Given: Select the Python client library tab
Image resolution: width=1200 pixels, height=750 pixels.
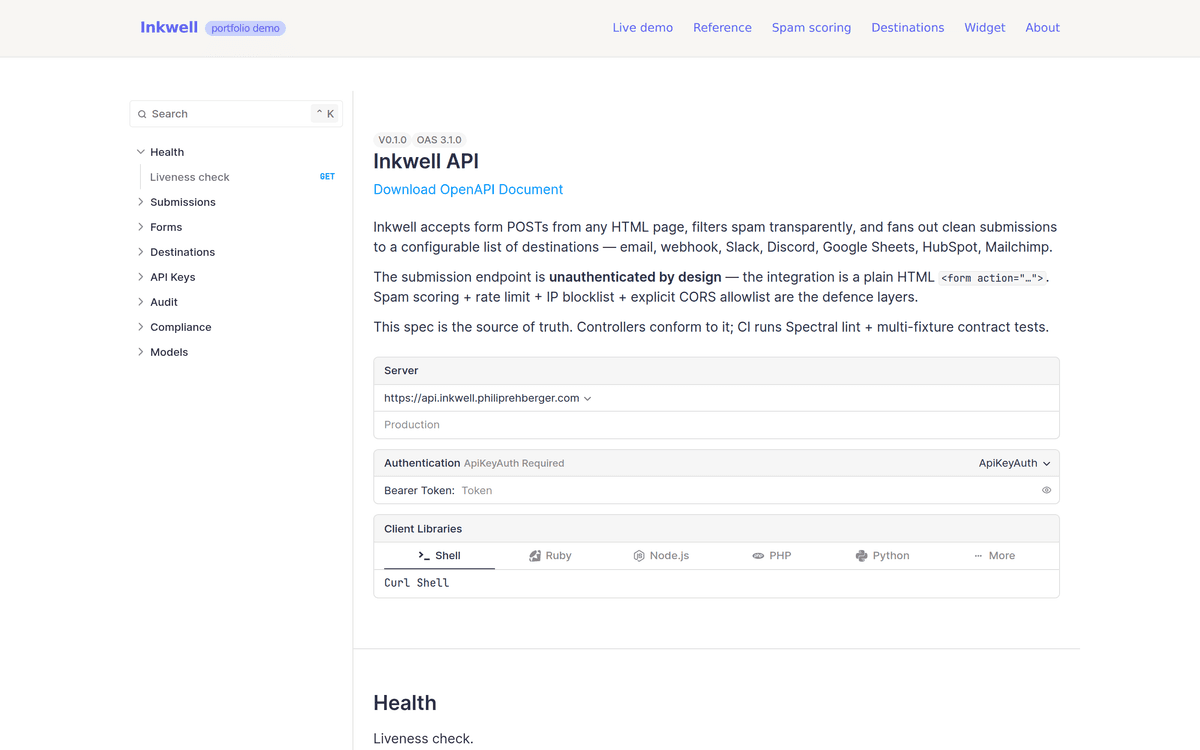Looking at the screenshot, I should click(x=883, y=556).
